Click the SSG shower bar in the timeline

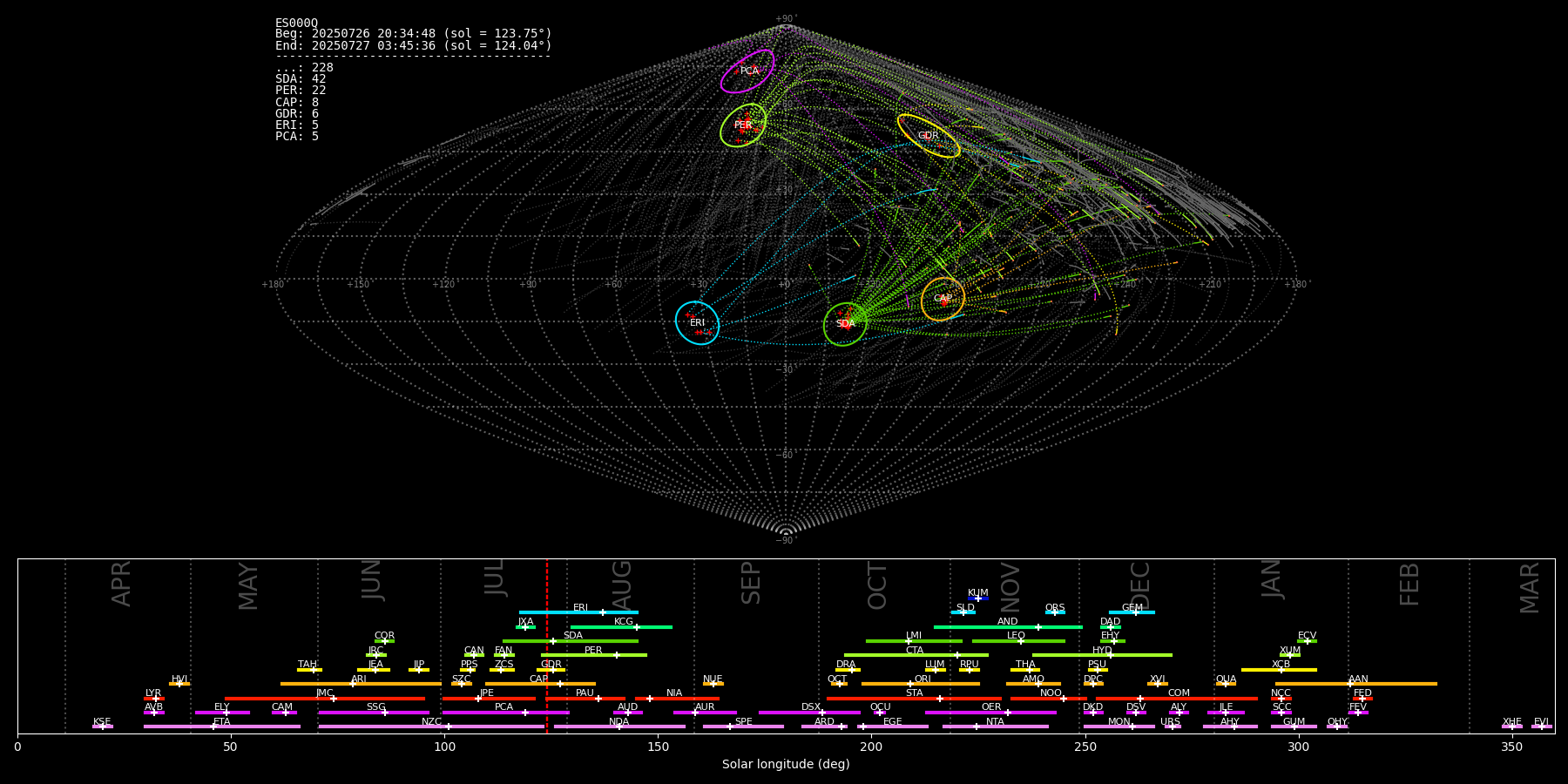tap(374, 713)
